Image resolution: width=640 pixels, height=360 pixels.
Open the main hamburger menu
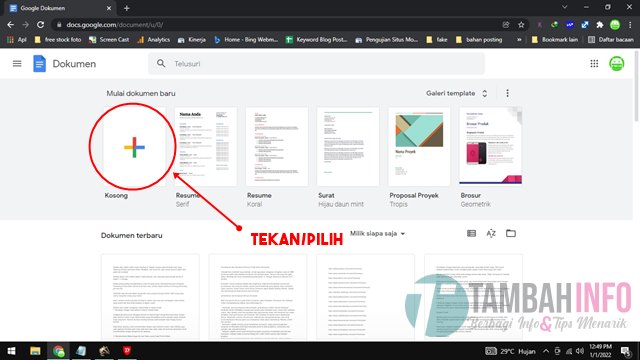click(x=17, y=64)
